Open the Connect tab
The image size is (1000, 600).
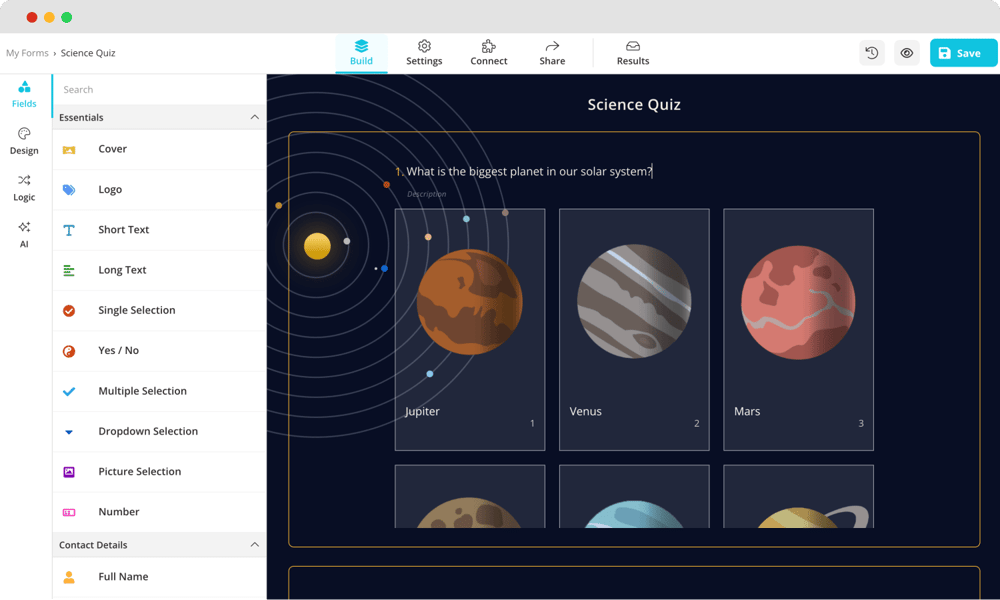tap(489, 53)
